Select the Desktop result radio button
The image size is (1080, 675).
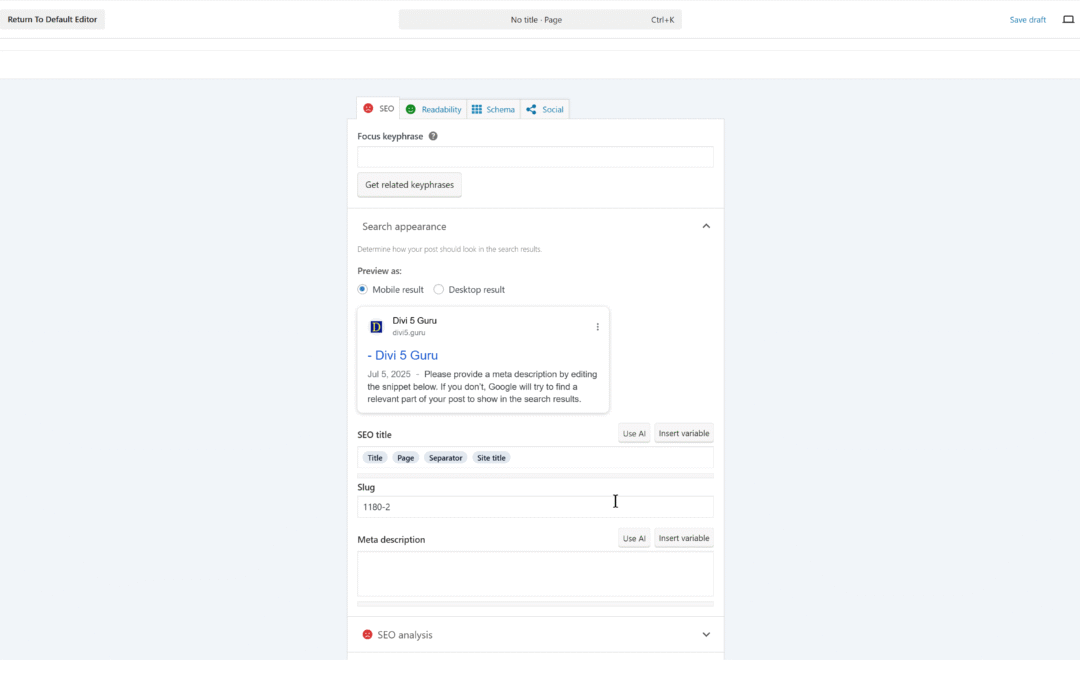click(x=438, y=289)
